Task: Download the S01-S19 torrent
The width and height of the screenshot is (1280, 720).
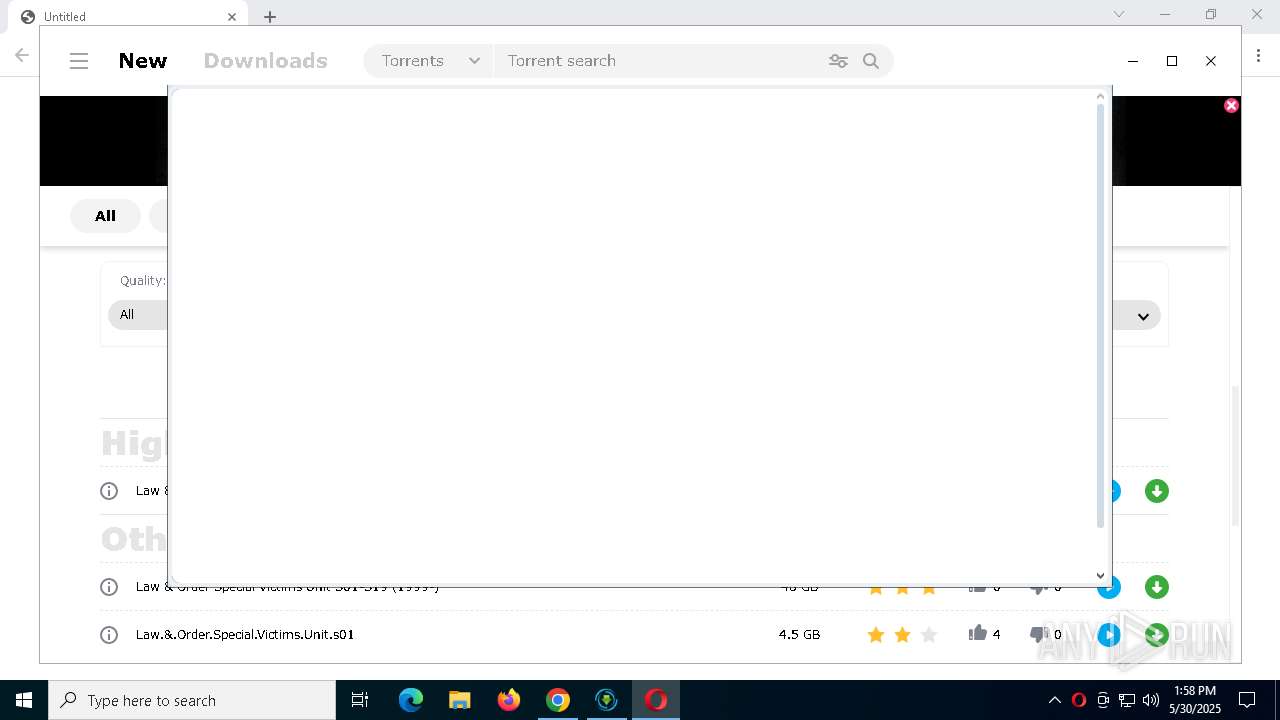Action: click(x=1156, y=587)
